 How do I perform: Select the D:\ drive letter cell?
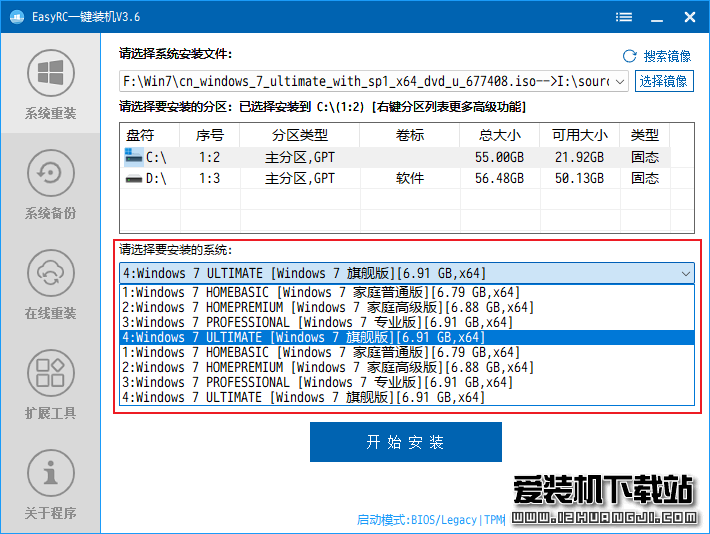pos(156,178)
